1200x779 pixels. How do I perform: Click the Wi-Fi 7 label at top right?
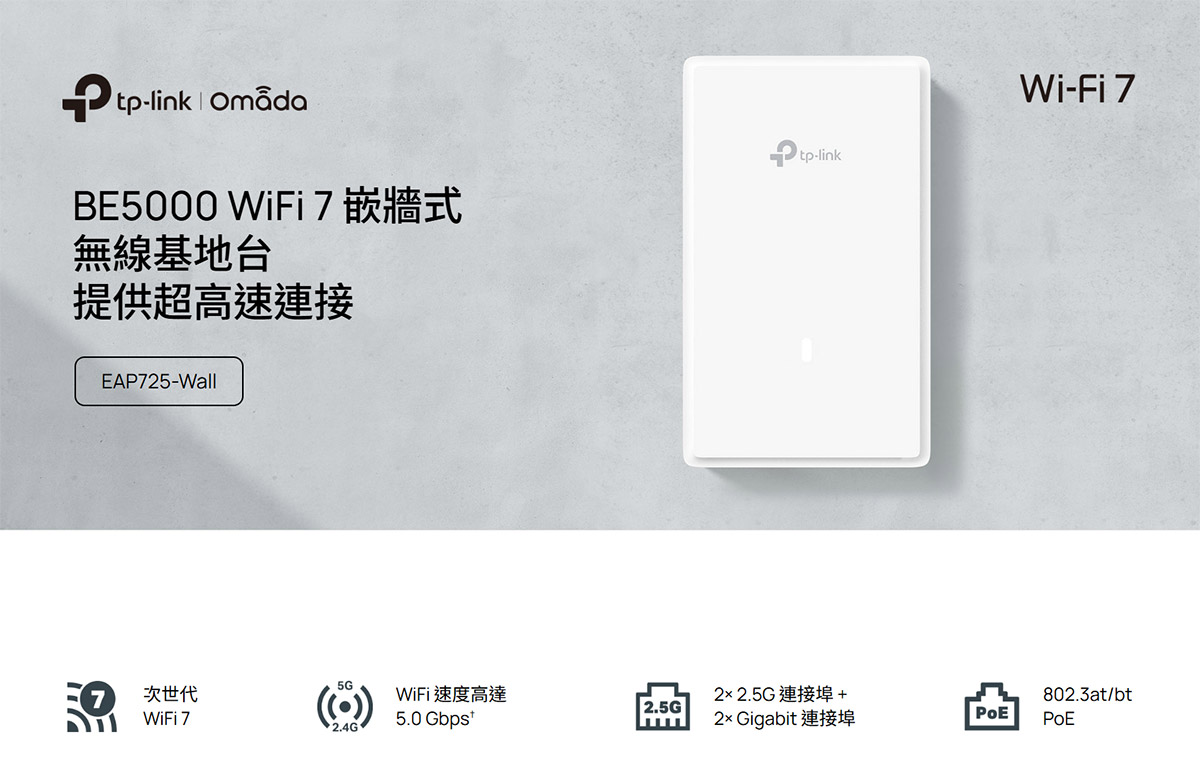tap(1078, 88)
